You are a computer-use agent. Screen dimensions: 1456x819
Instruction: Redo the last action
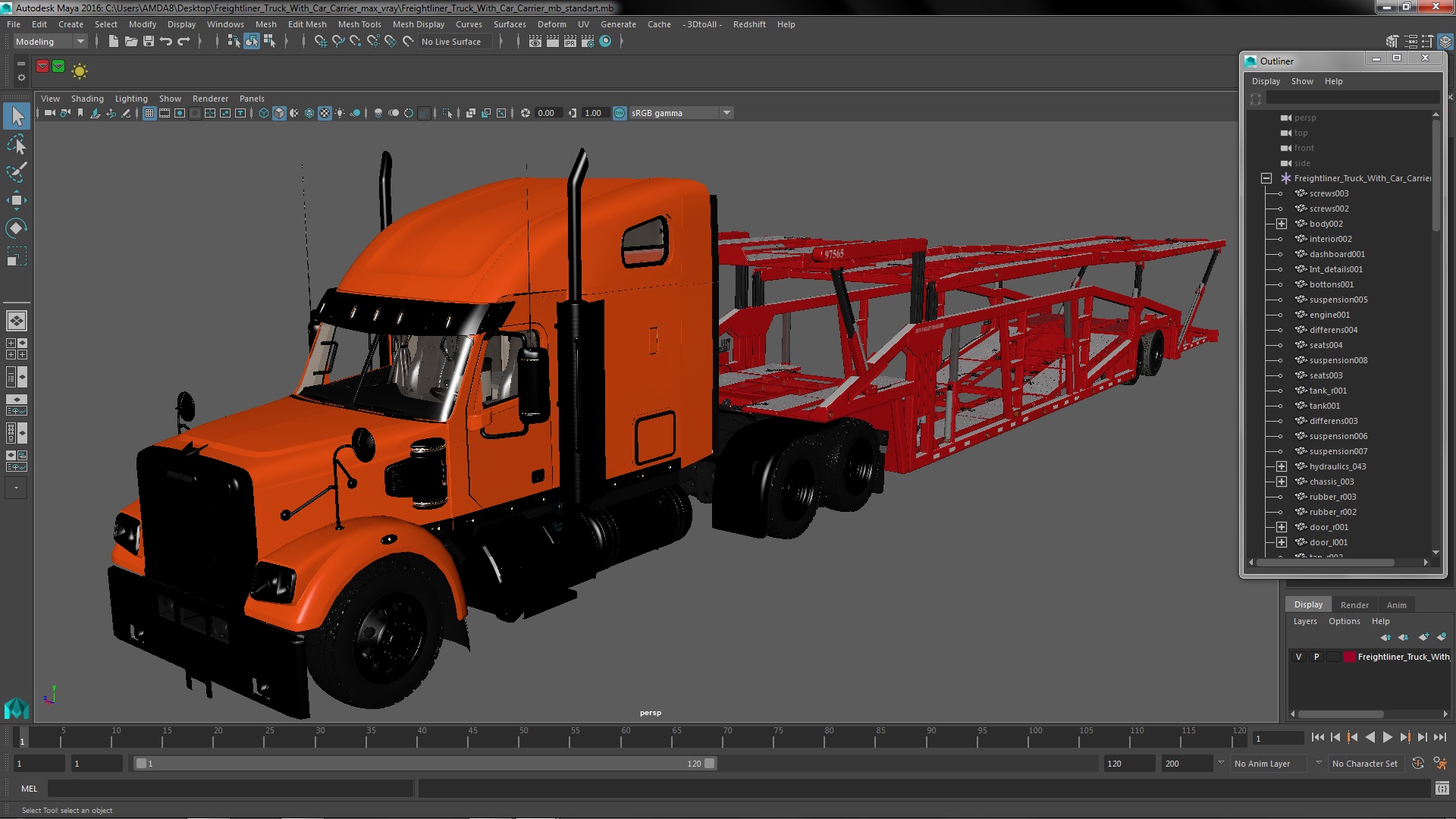tap(184, 42)
